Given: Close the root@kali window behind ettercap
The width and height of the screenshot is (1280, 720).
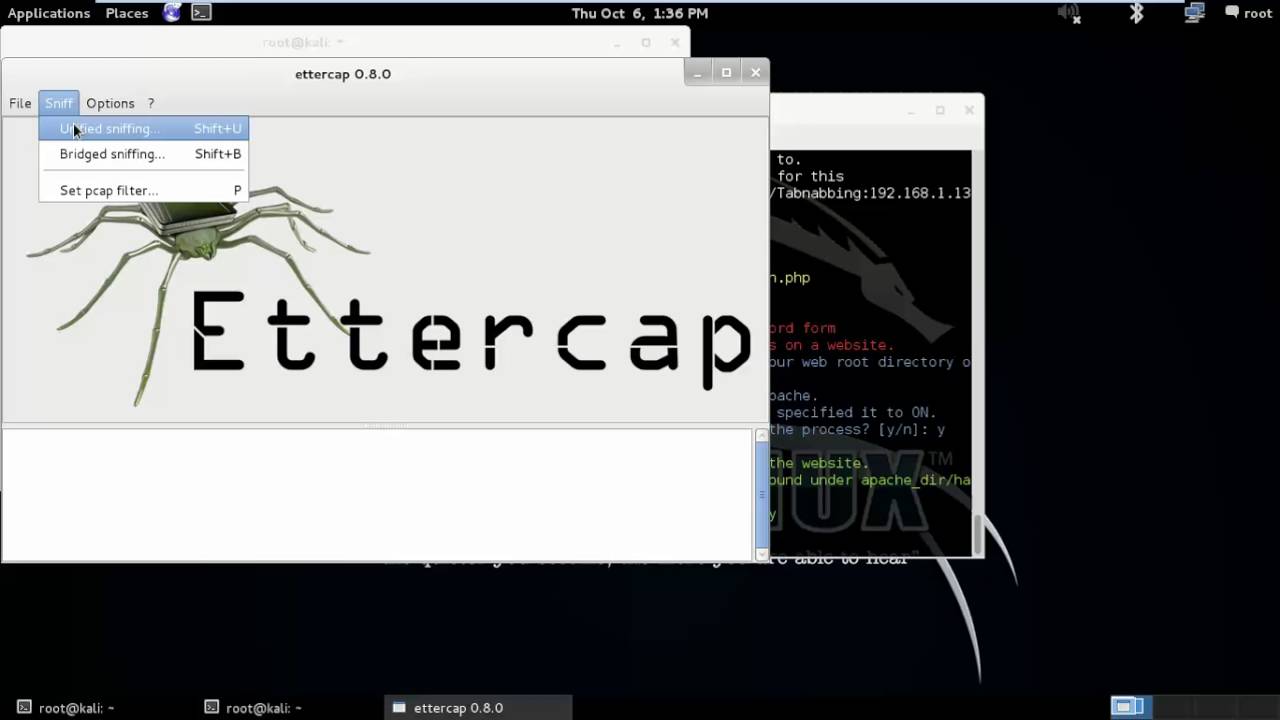Looking at the screenshot, I should (x=675, y=42).
